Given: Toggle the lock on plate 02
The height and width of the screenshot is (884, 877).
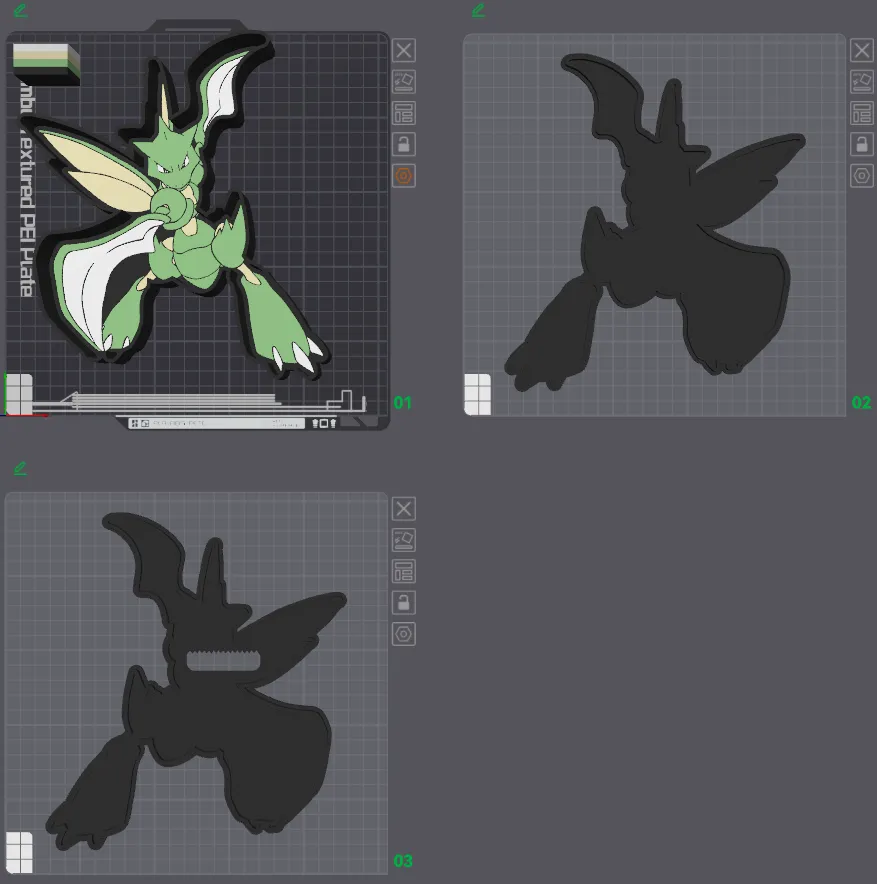Looking at the screenshot, I should tap(862, 144).
